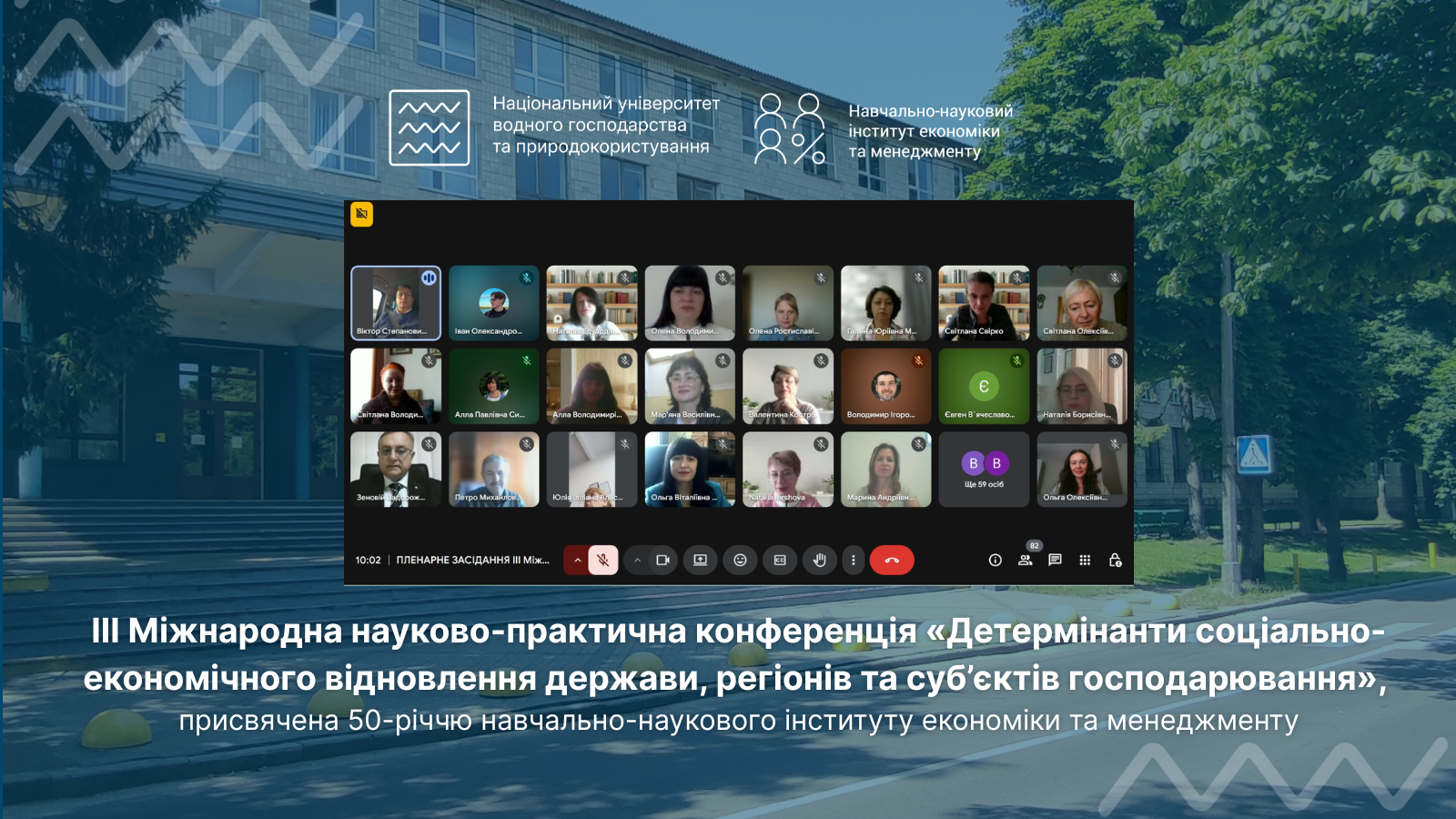Open the emoji reactions button
1456x819 pixels.
coord(740,561)
